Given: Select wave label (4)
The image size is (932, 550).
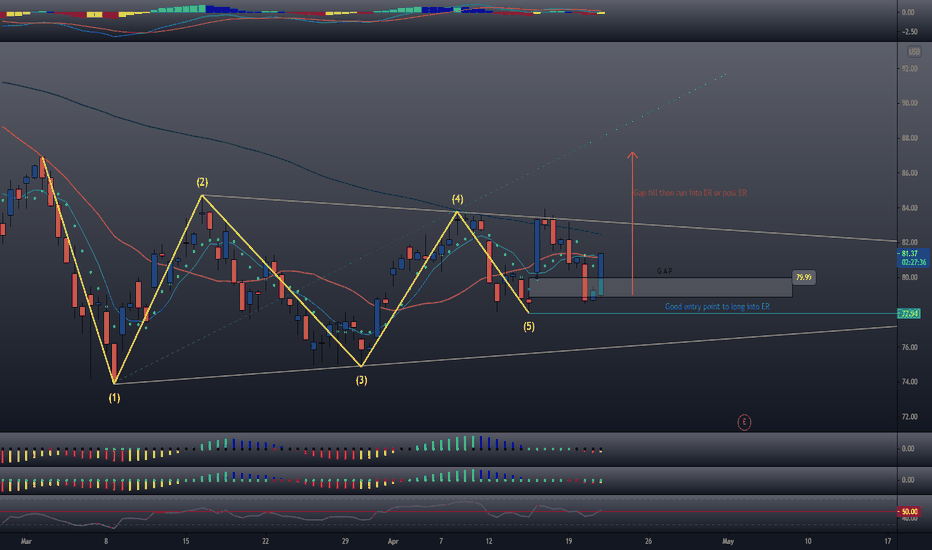Looking at the screenshot, I should [x=457, y=199].
